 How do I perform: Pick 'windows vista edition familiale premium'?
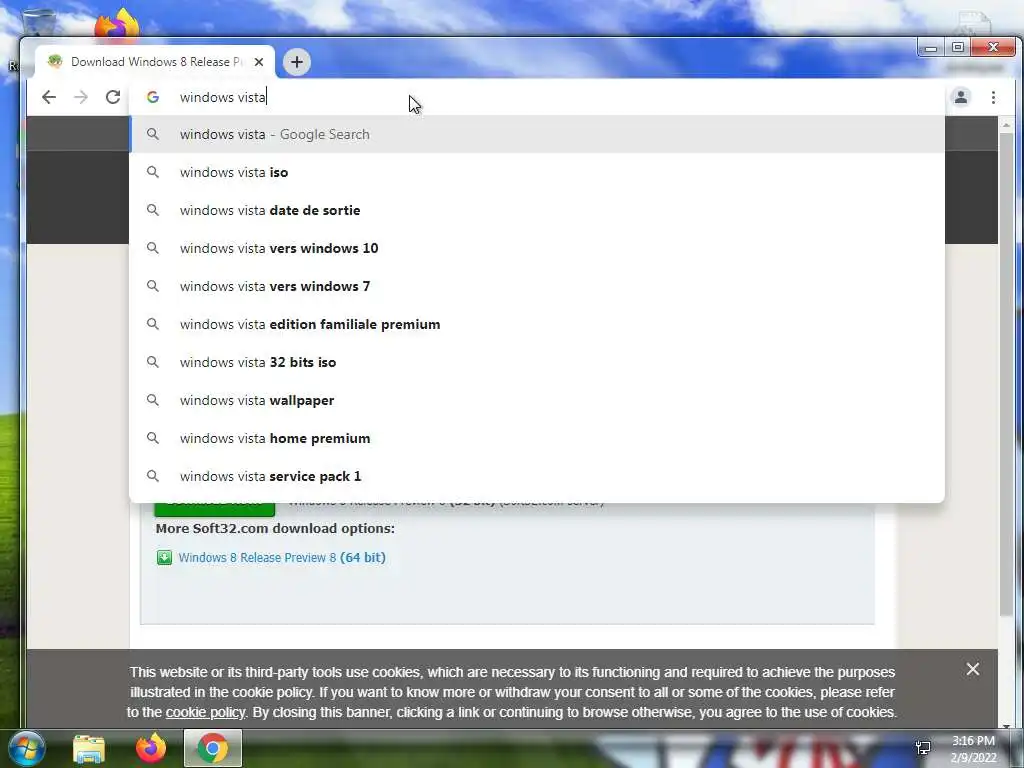coord(537,324)
